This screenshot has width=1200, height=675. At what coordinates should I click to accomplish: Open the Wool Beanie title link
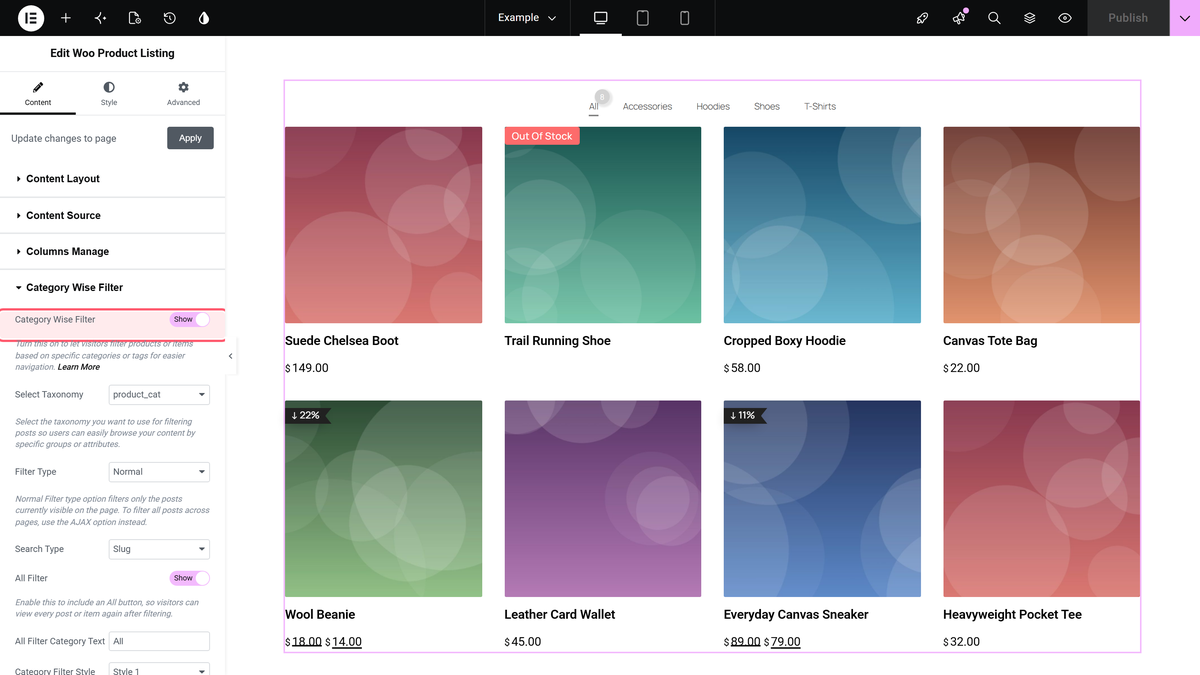pos(320,615)
